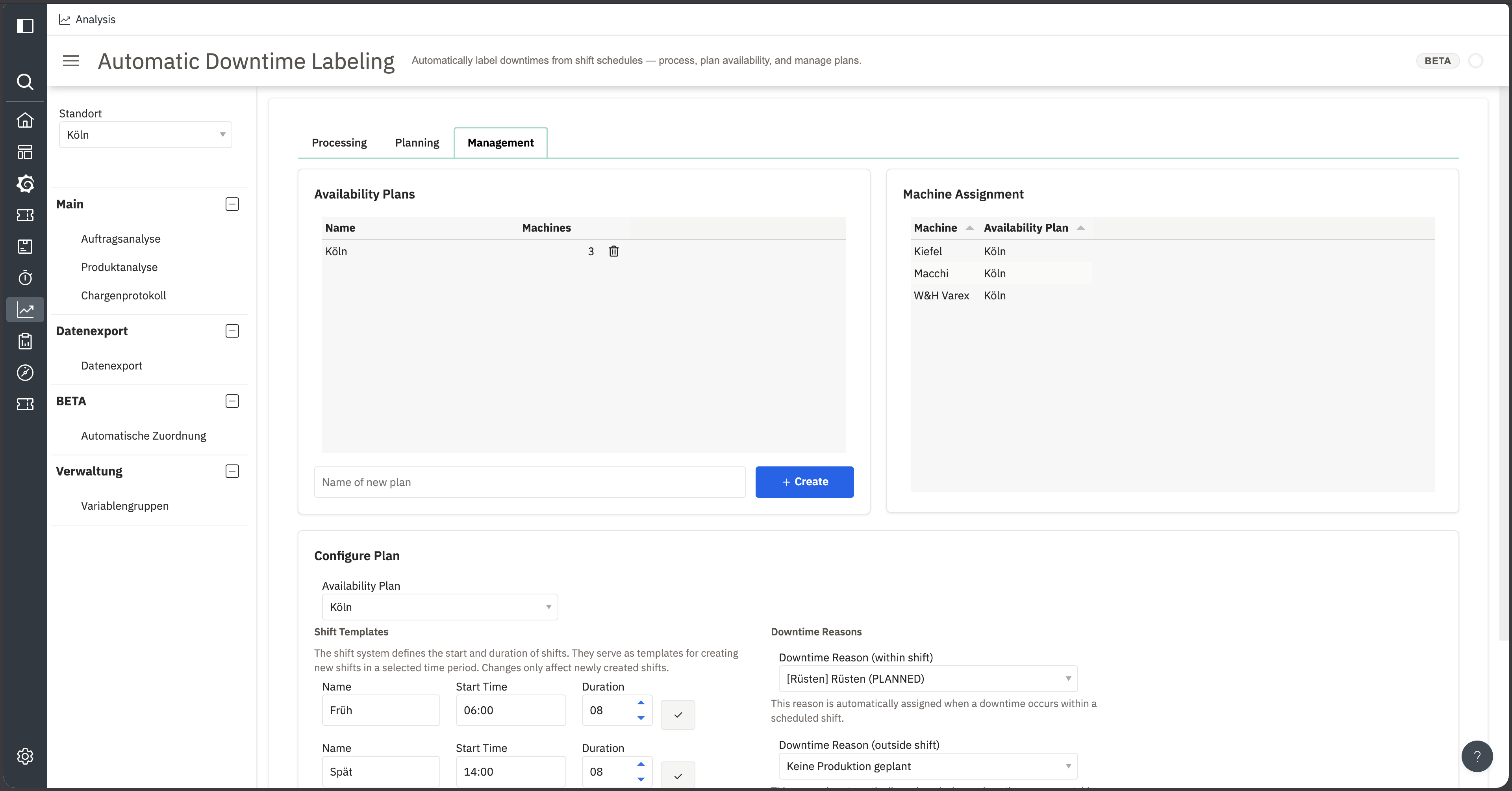
Task: Toggle the switch next to BETA badge
Action: 1476,61
